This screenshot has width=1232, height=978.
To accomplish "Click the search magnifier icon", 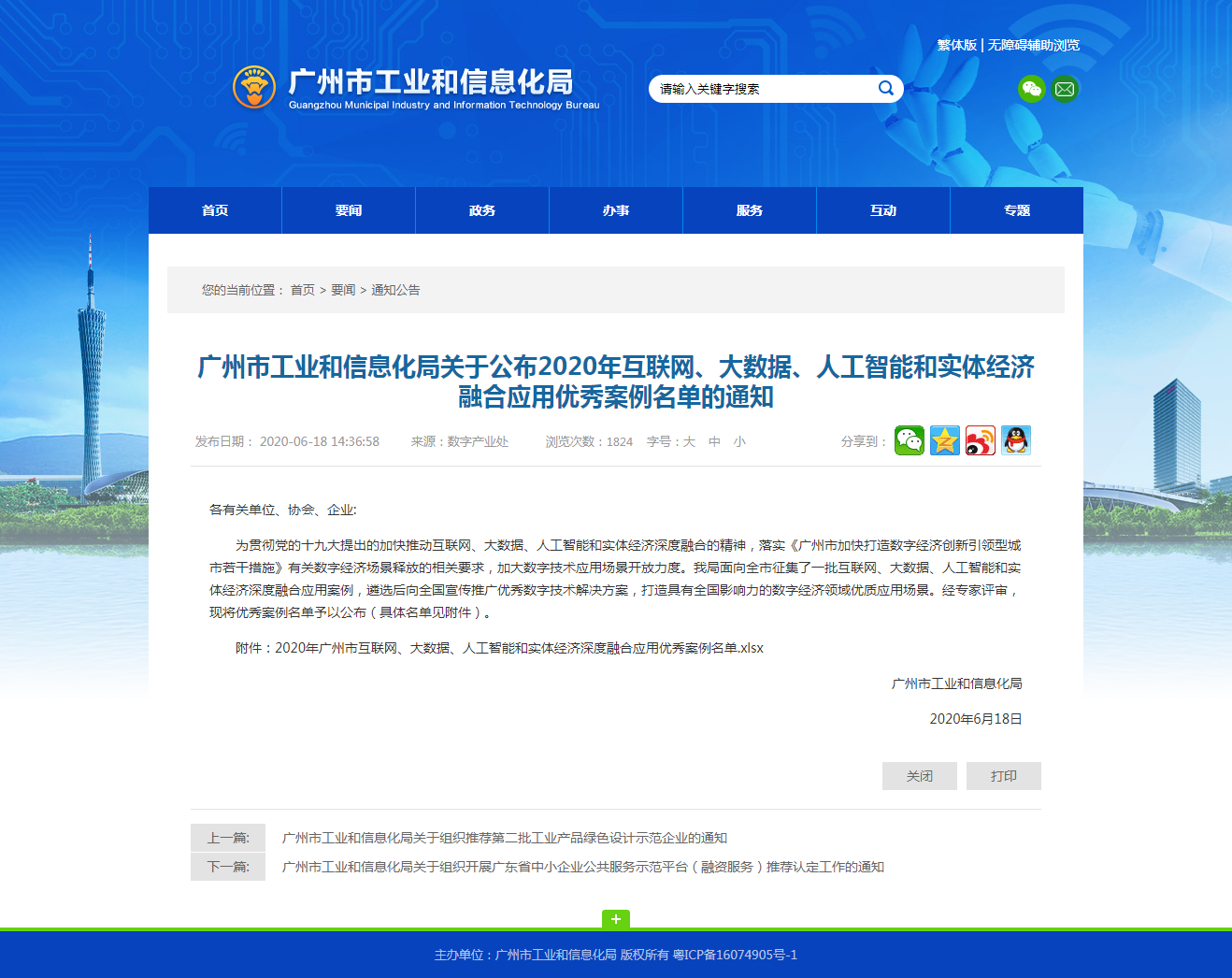I will tap(885, 88).
